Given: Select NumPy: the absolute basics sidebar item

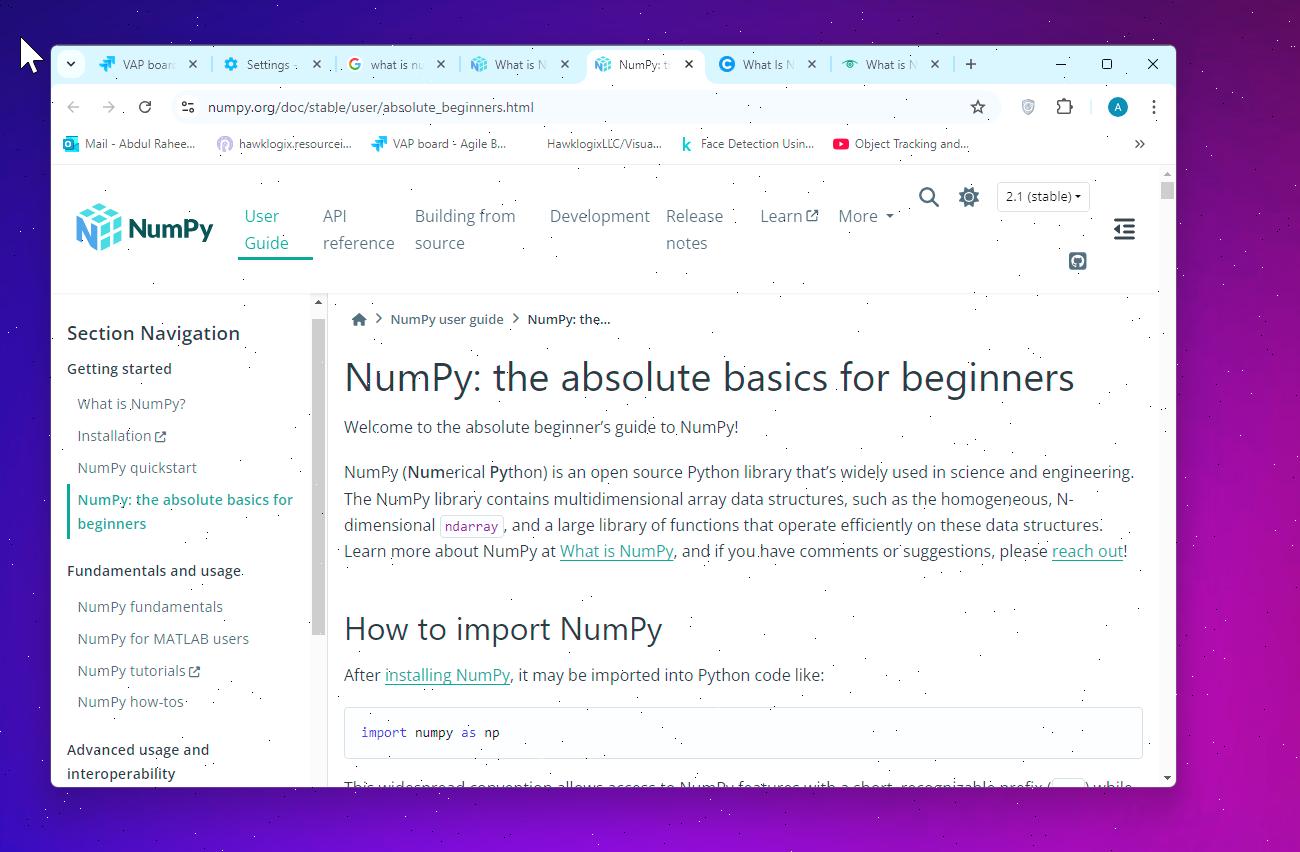Looking at the screenshot, I should (x=185, y=511).
